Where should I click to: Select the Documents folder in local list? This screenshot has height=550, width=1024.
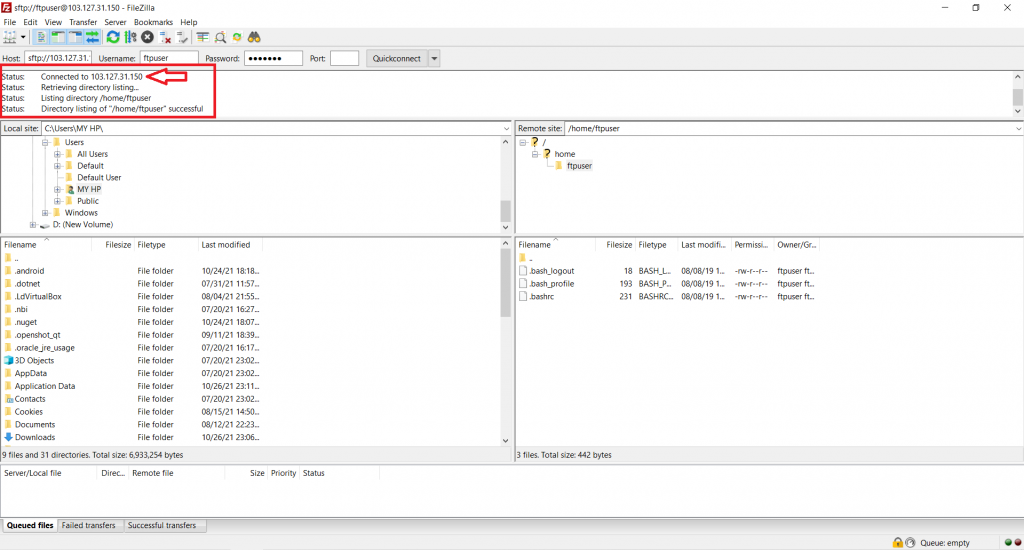35,425
